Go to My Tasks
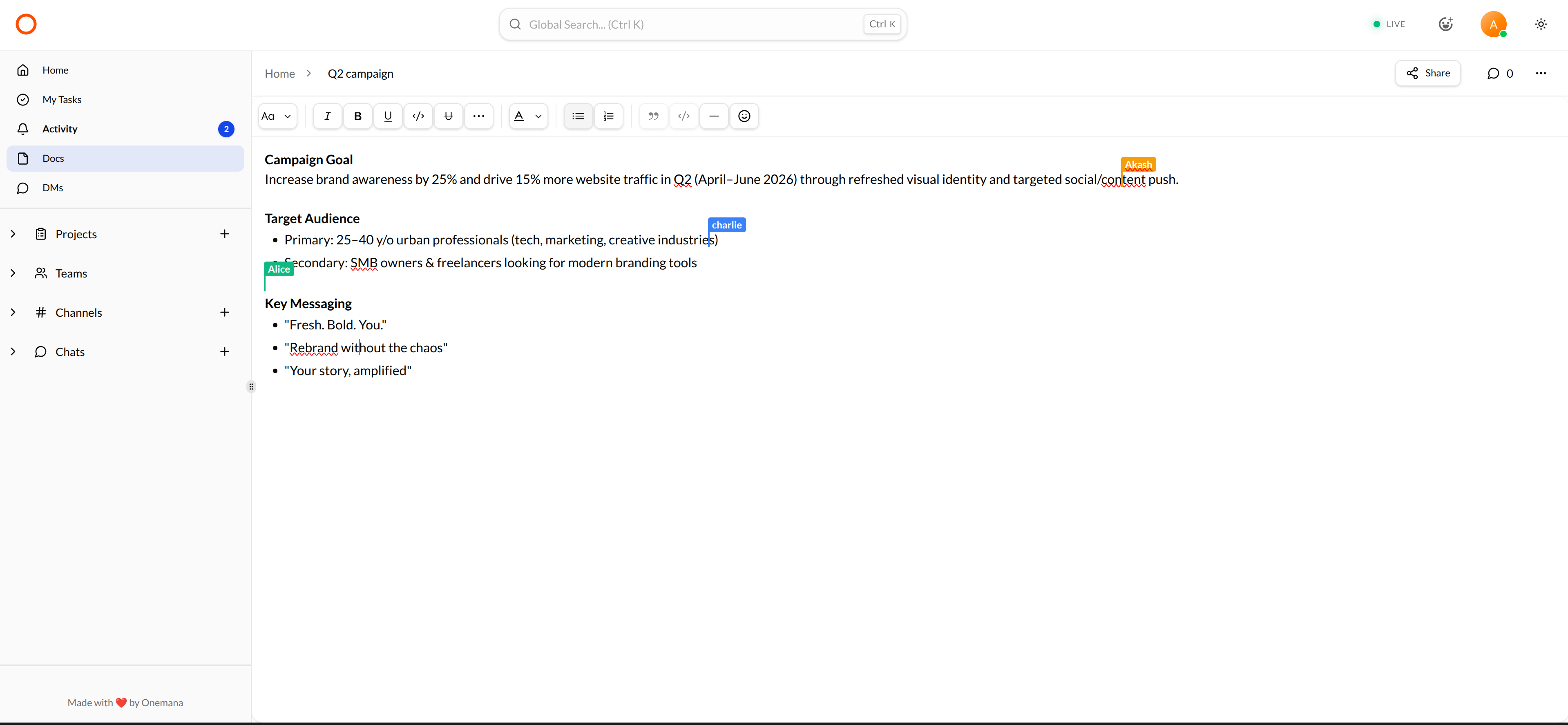 click(61, 99)
